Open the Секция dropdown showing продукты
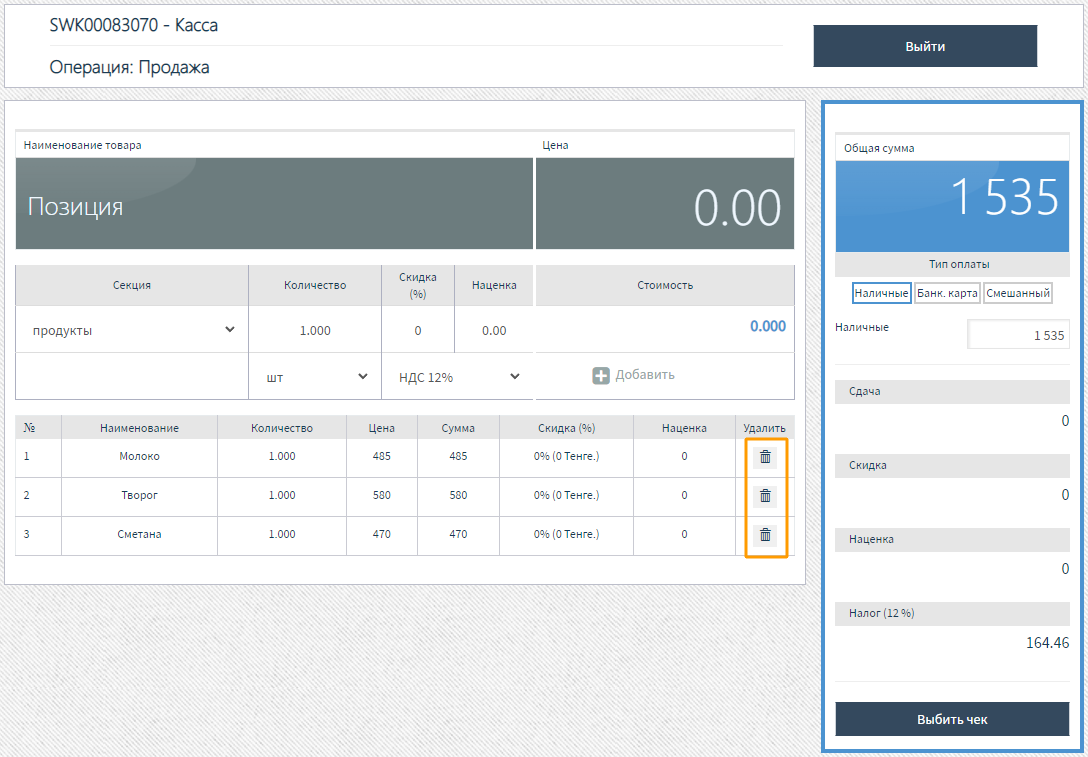The height and width of the screenshot is (757, 1088). tap(132, 330)
